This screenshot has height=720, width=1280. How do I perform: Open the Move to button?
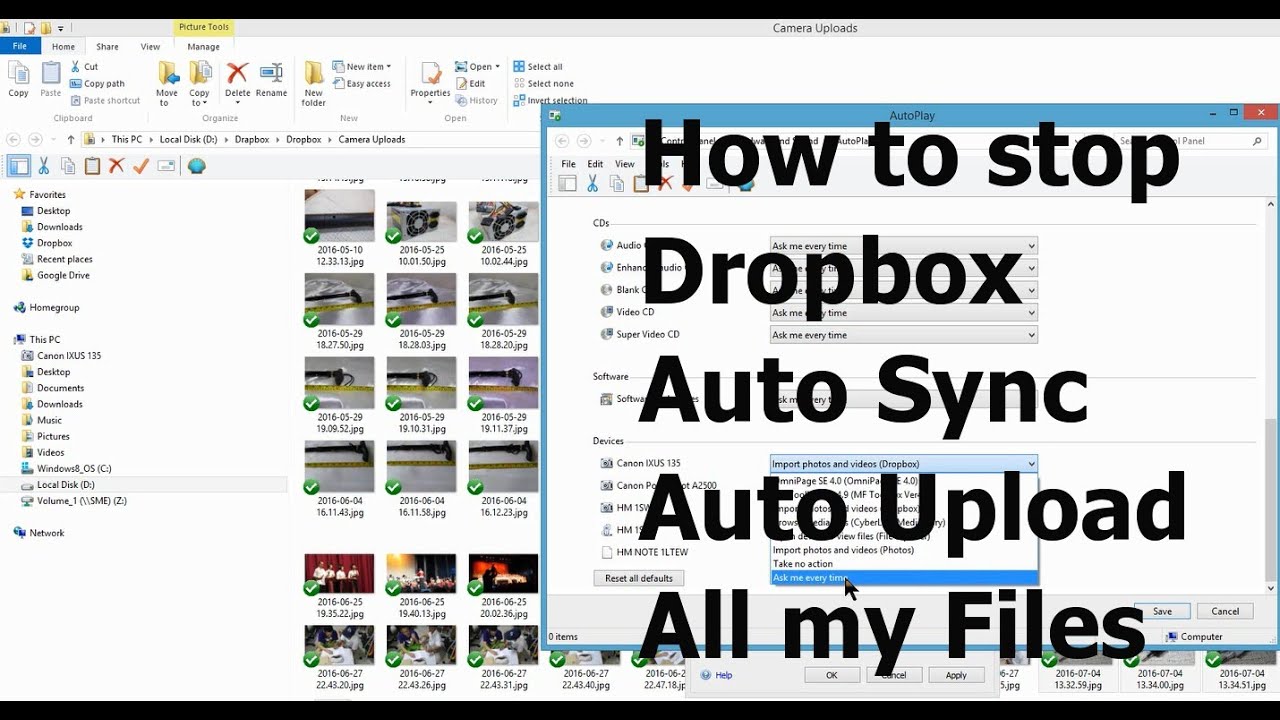point(167,84)
